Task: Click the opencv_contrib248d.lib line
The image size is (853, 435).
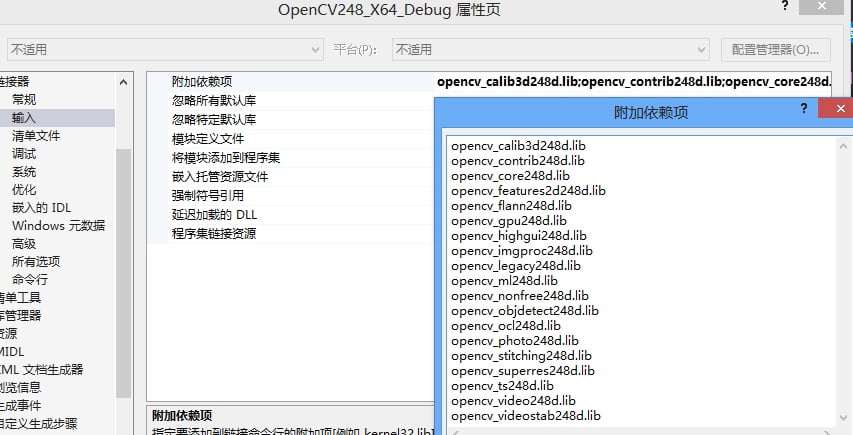Action: (x=518, y=161)
